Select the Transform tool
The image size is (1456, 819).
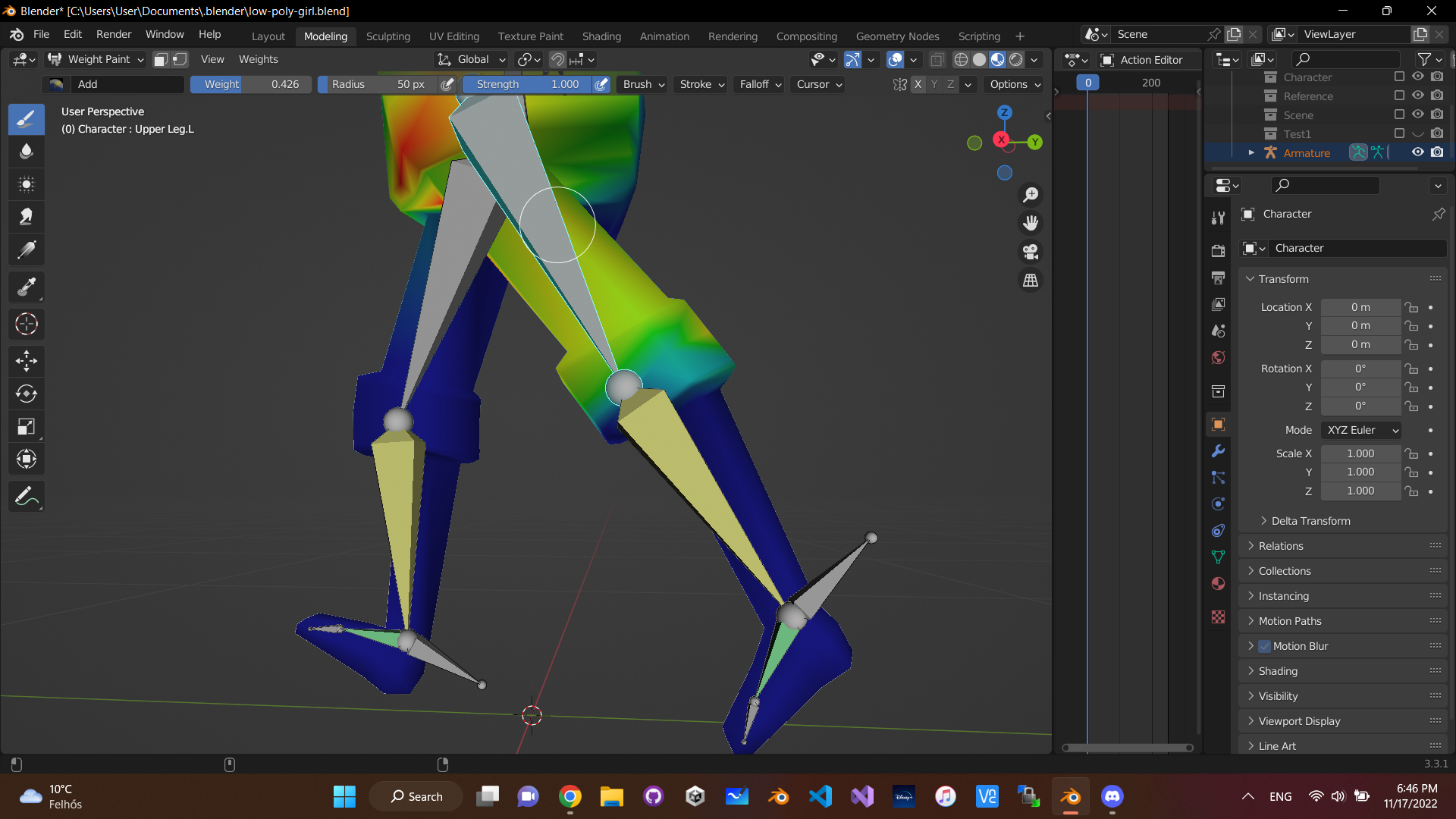tap(27, 459)
